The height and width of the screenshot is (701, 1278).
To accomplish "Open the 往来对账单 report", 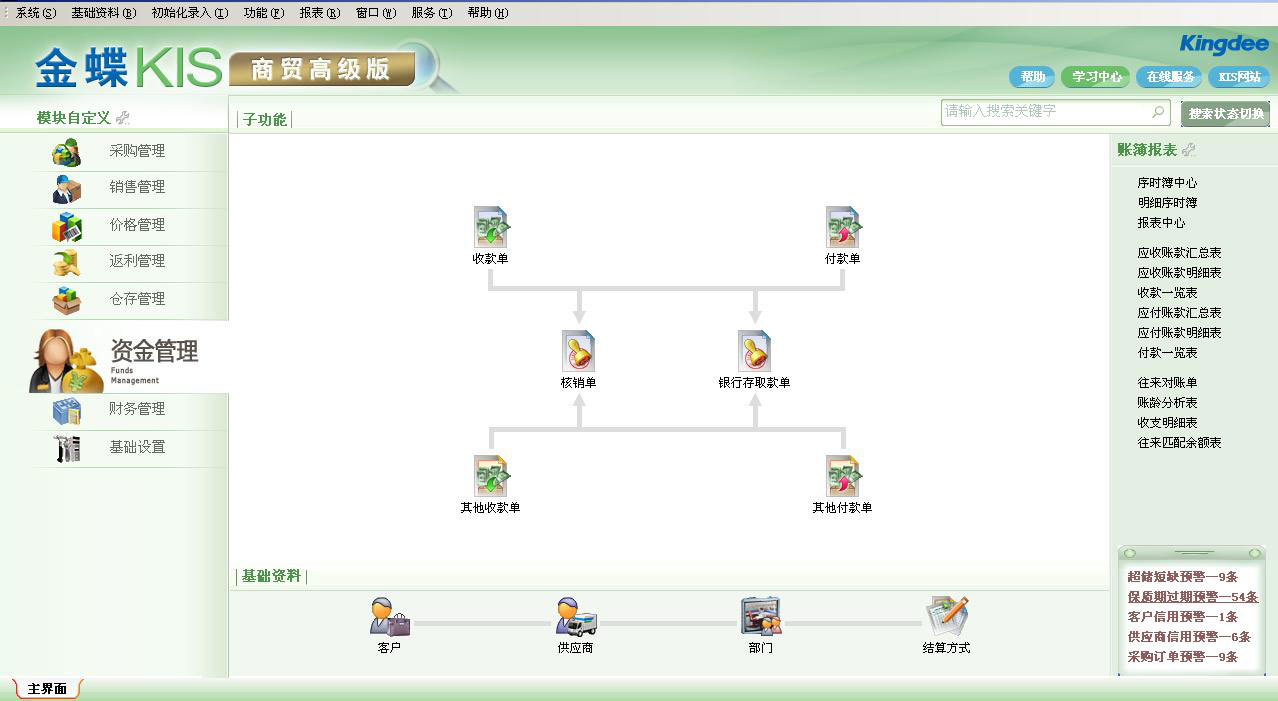I will coord(1167,383).
